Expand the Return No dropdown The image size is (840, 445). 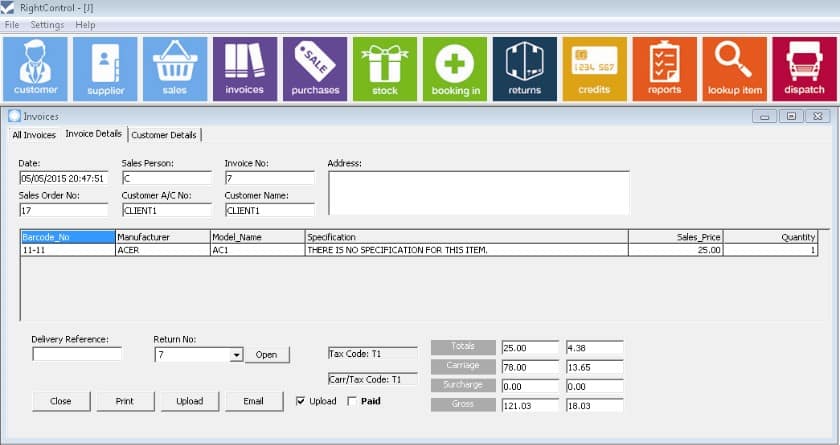(236, 355)
